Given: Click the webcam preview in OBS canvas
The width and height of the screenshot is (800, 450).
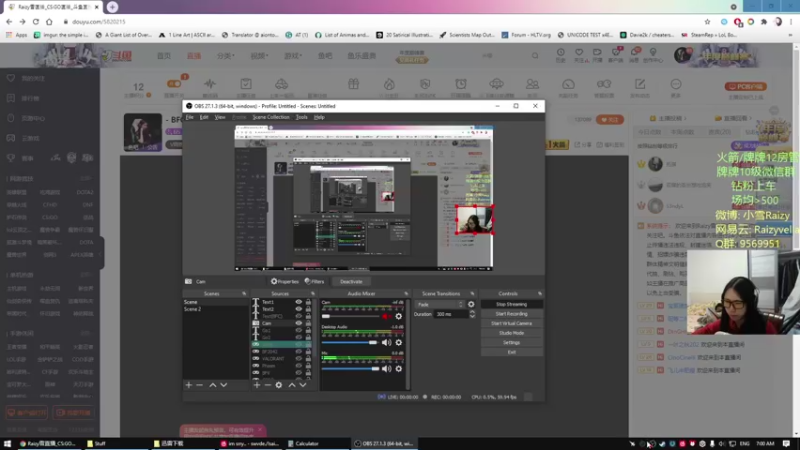Looking at the screenshot, I should [474, 220].
